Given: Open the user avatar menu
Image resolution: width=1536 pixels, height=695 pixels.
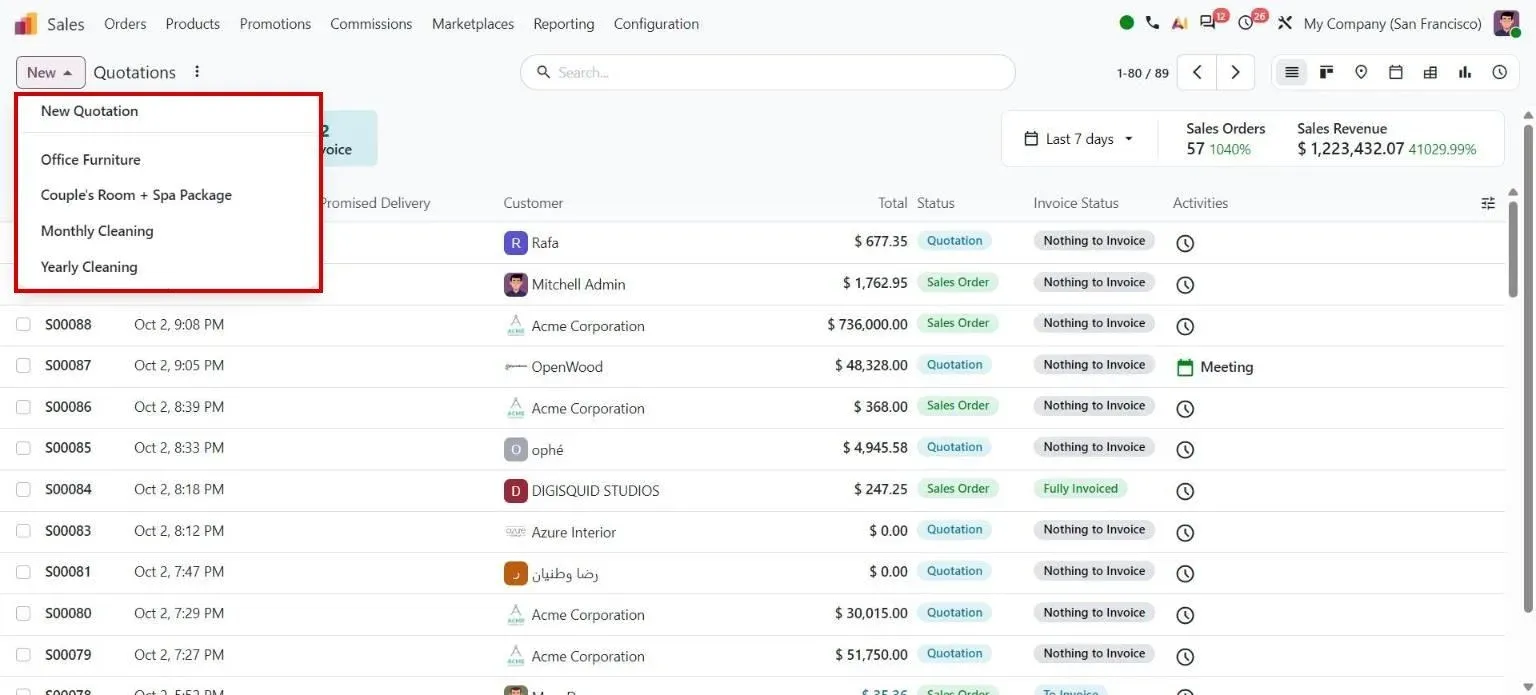Looking at the screenshot, I should [x=1506, y=23].
